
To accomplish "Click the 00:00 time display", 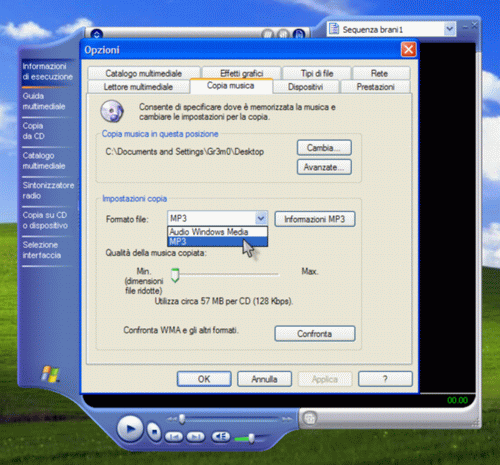I will (x=457, y=400).
